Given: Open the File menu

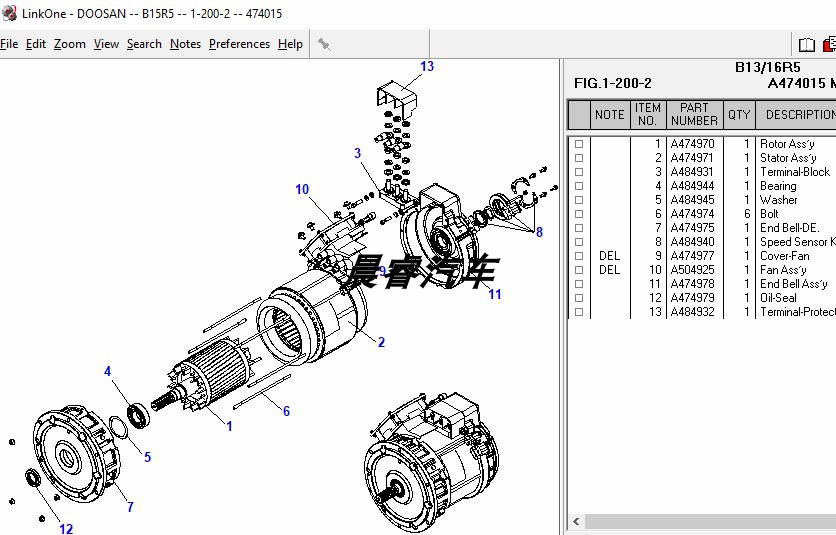Looking at the screenshot, I should 9,44.
